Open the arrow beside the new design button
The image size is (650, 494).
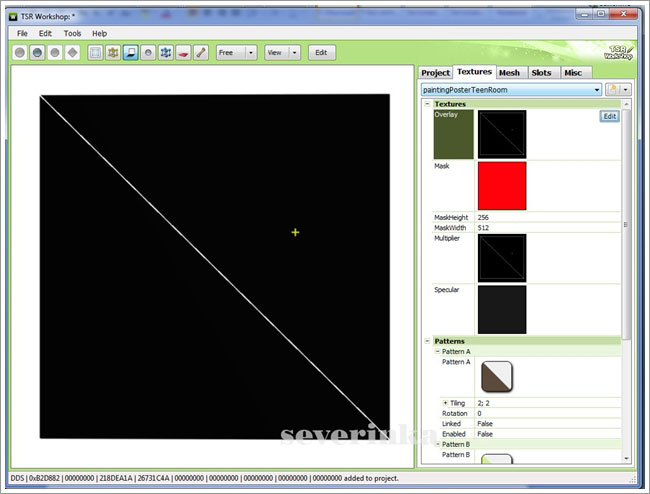pyautogui.click(x=626, y=90)
